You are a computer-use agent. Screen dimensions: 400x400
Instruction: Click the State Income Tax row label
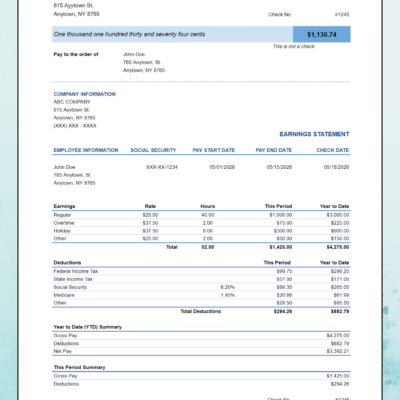[x=73, y=279]
